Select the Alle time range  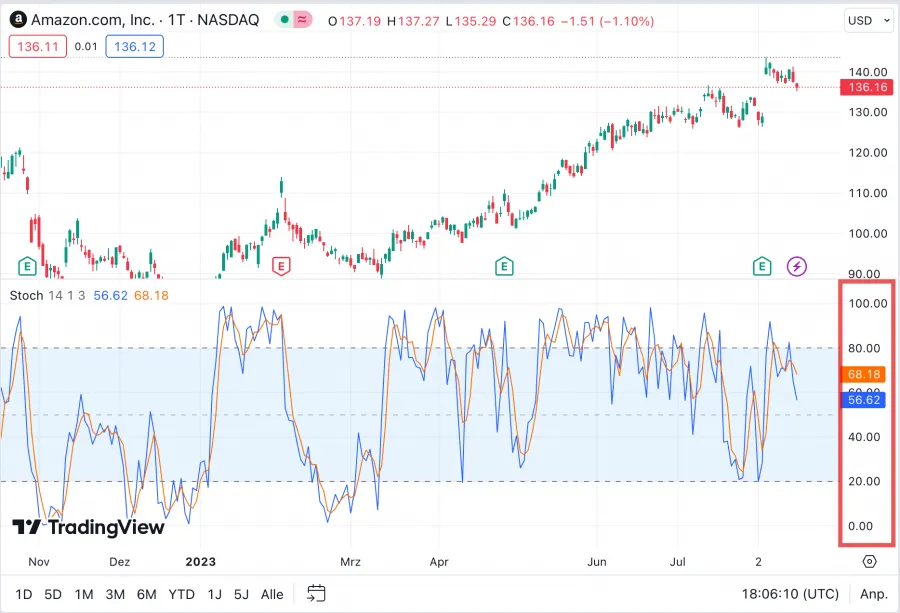271,594
